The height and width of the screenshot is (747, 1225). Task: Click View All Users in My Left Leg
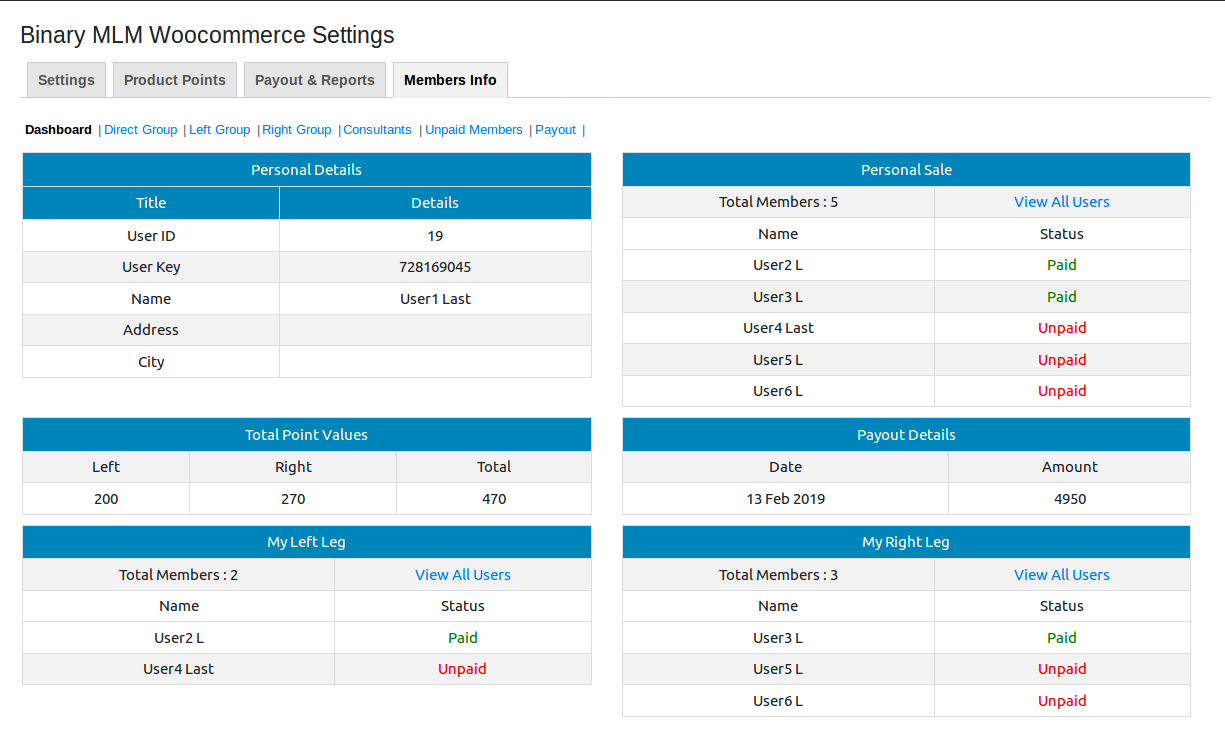(462, 575)
